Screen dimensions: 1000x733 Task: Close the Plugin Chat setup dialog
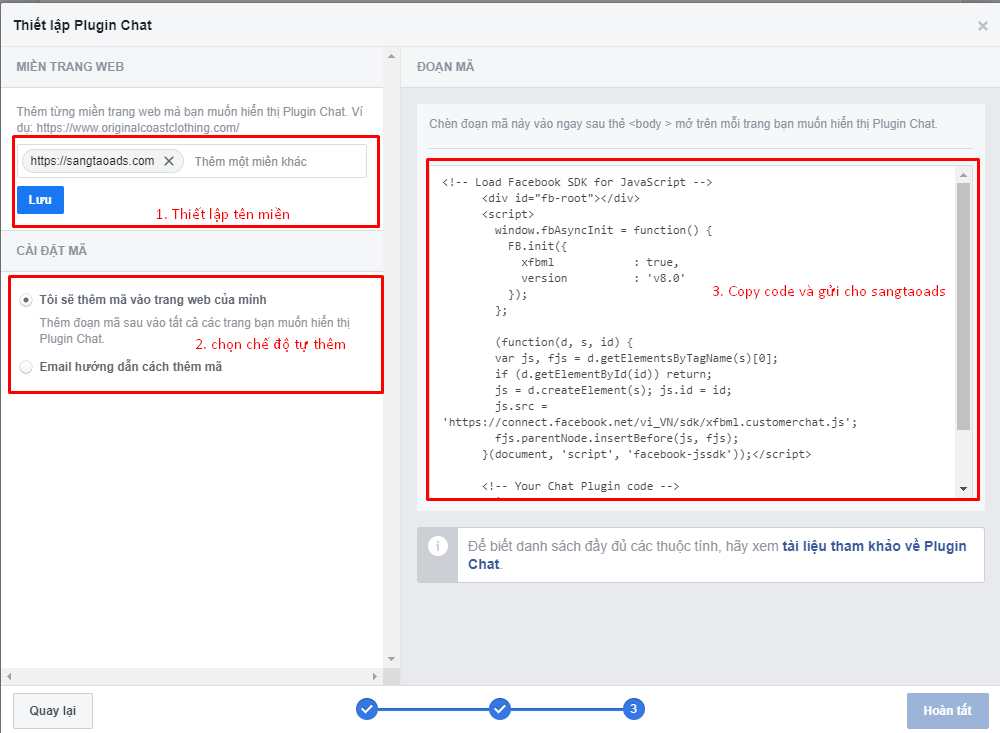coord(982,26)
